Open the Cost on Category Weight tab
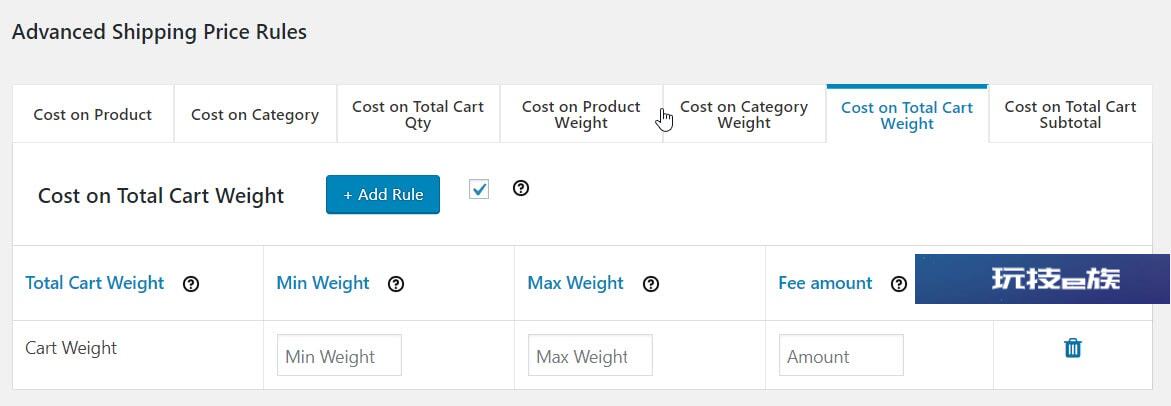Viewport: 1171px width, 406px height. pyautogui.click(x=744, y=114)
